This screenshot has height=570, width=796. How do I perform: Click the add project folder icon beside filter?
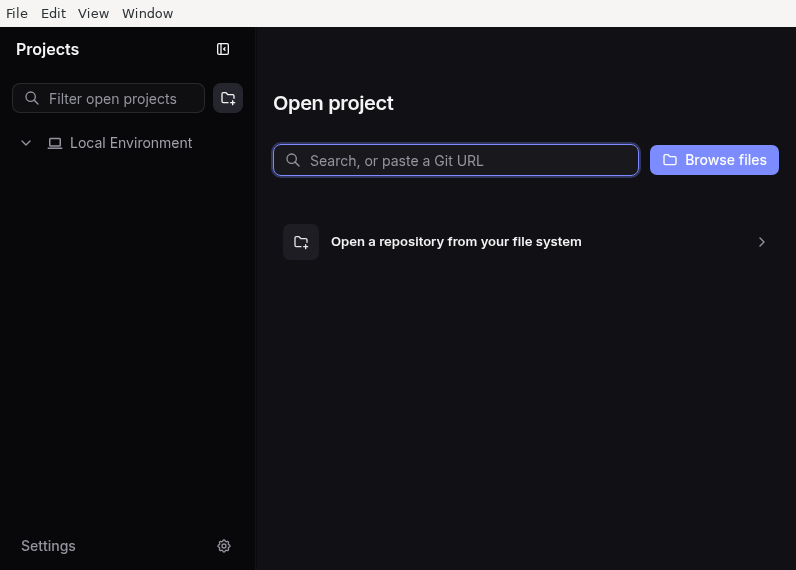(x=228, y=98)
